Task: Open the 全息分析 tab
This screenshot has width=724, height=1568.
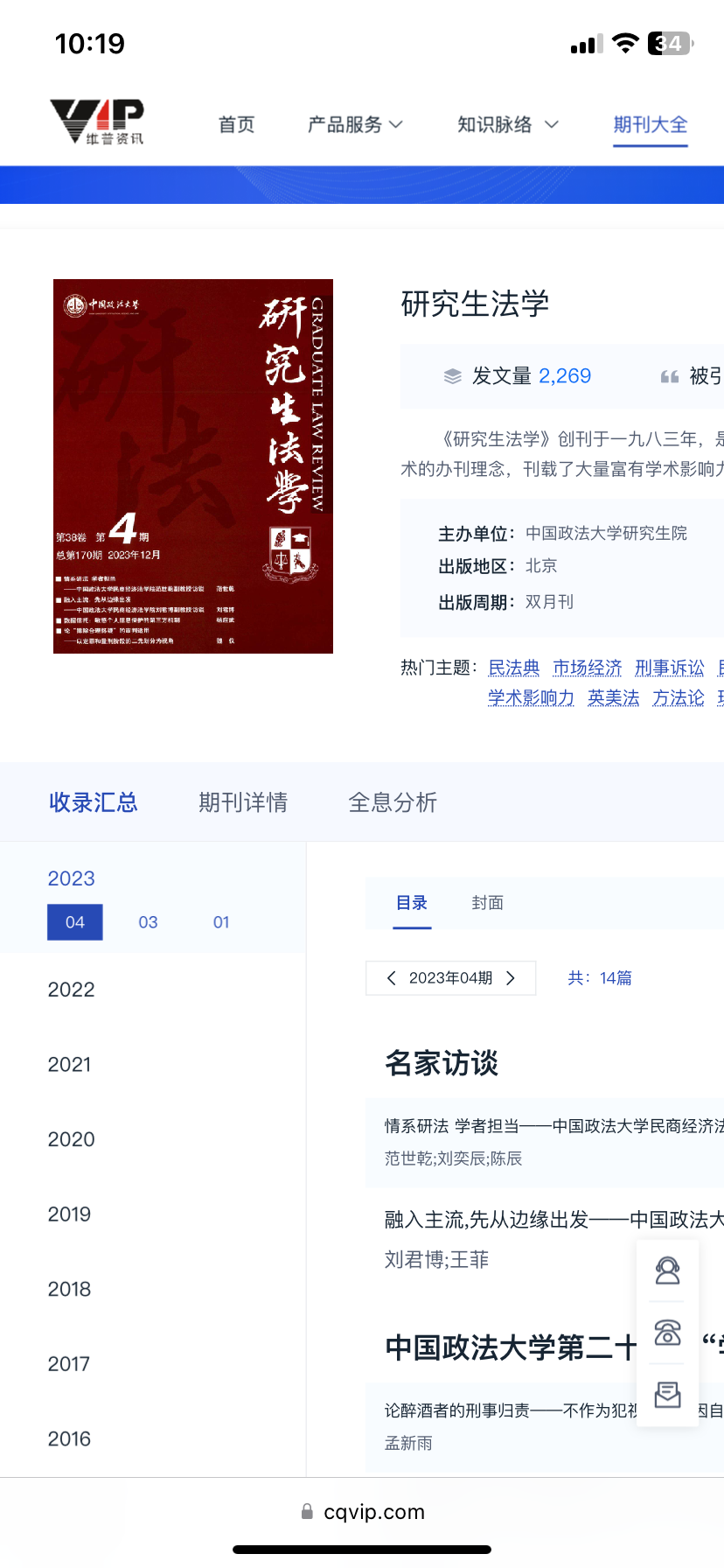Action: [393, 802]
